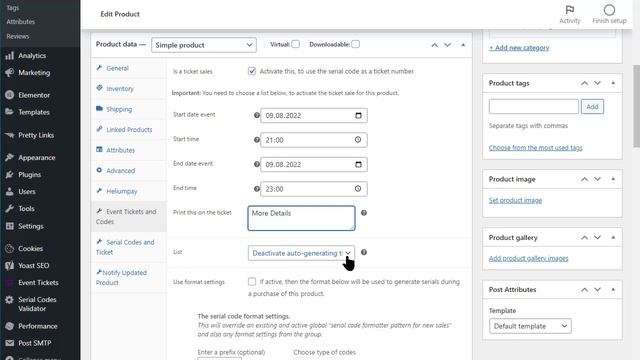Click the Tools wrench icon
Image resolution: width=640 pixels, height=360 pixels.
[x=9, y=209]
